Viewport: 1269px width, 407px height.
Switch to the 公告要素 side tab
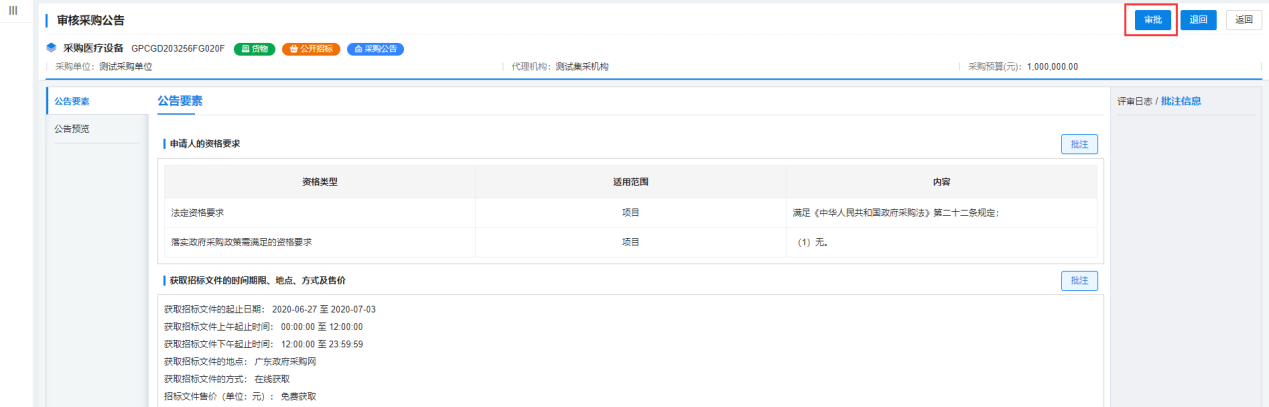[72, 100]
